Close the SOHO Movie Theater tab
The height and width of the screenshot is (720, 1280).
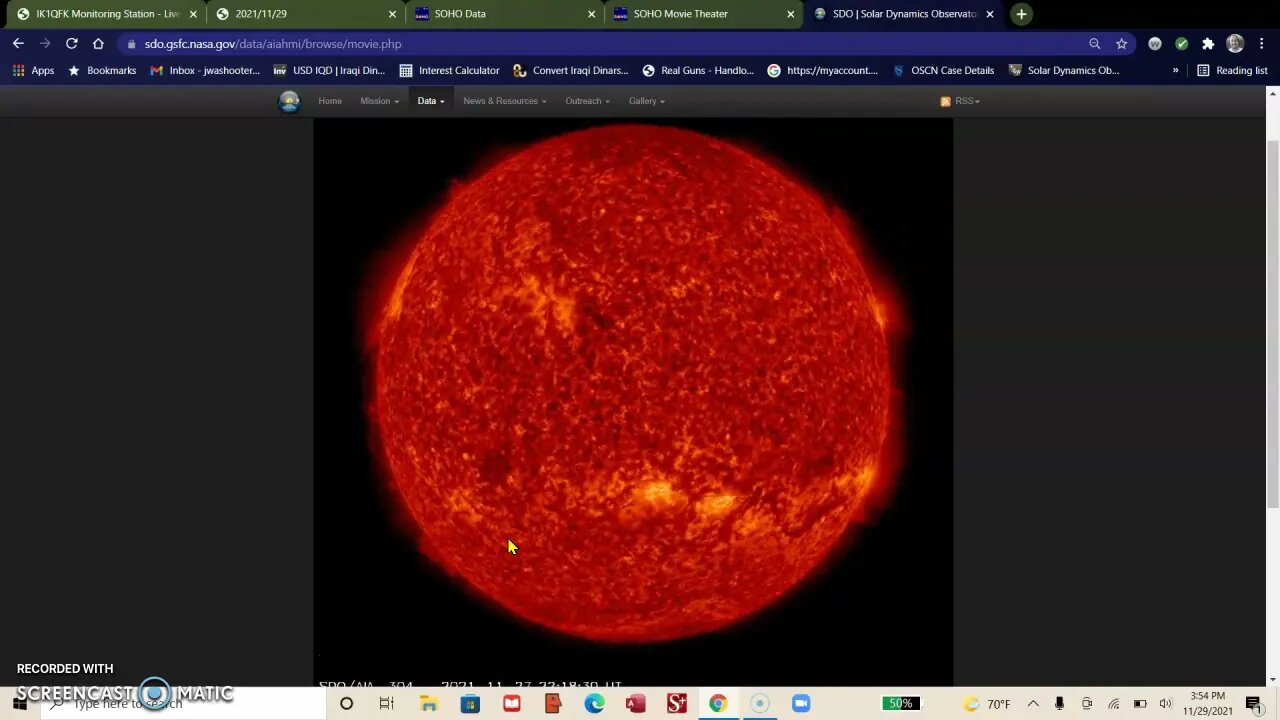coord(790,14)
